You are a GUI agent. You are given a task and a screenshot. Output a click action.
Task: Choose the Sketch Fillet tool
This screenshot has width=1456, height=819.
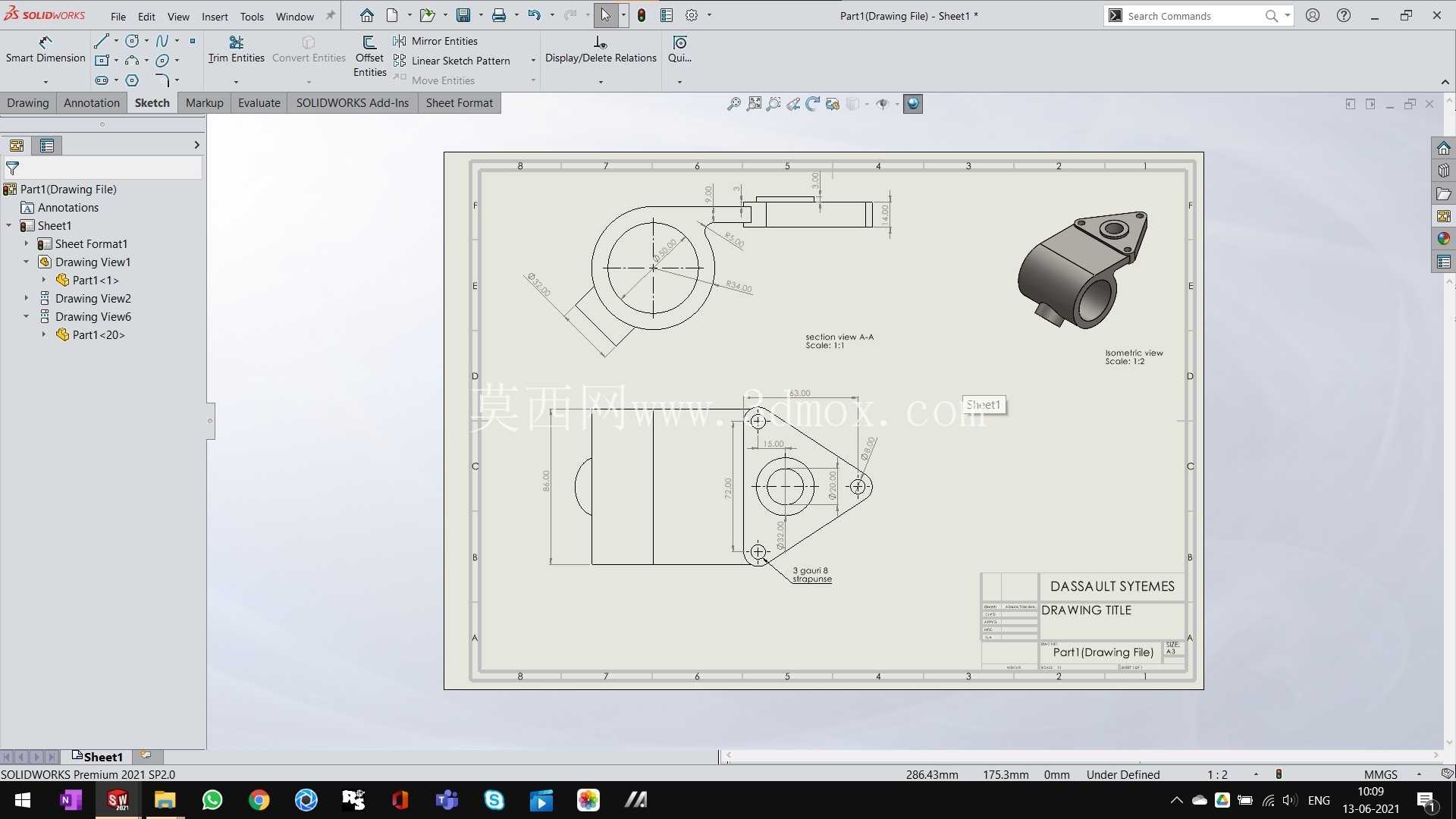click(162, 80)
